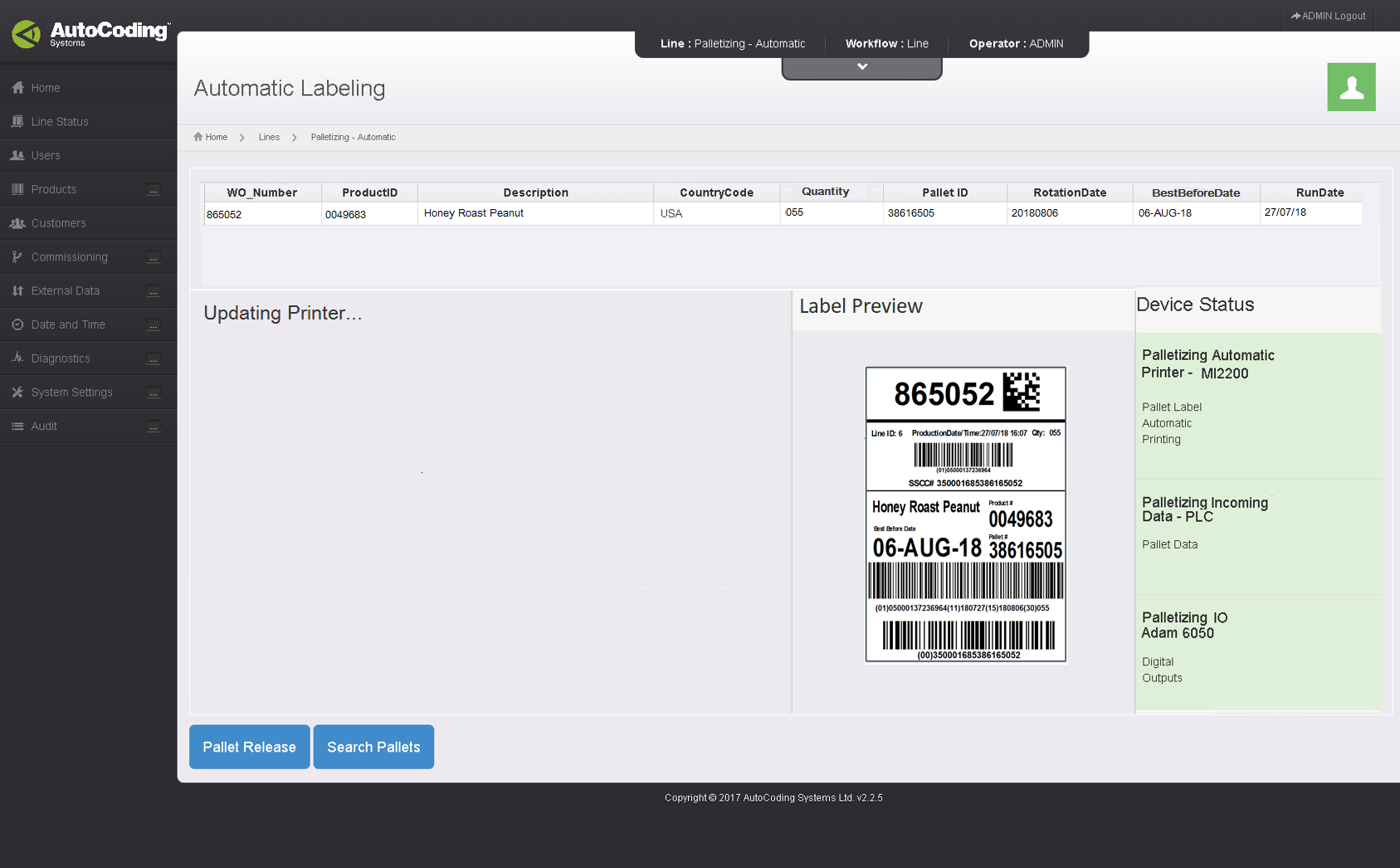Viewport: 1400px width, 868px height.
Task: Open External Data via its arrows icon
Action: (x=18, y=290)
